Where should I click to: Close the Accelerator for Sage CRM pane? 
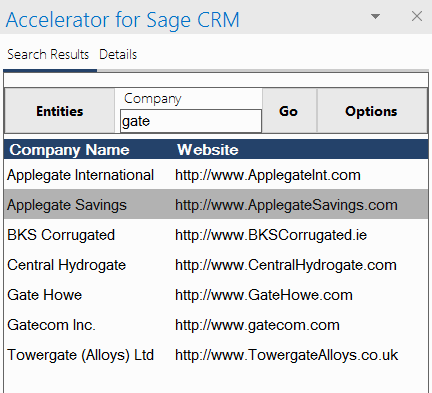point(417,16)
